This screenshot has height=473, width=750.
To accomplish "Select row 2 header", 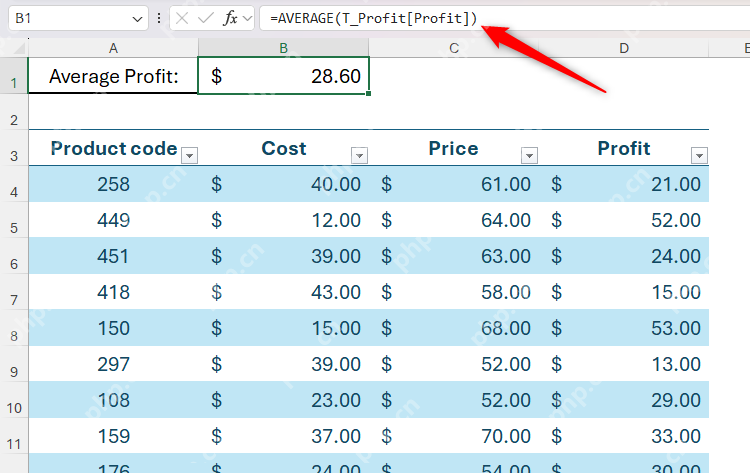I will 14,112.
